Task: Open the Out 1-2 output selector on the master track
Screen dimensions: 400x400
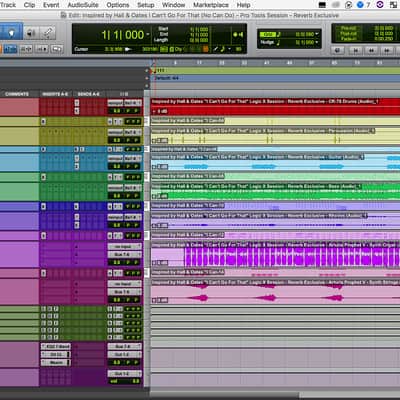Action: coord(124,374)
